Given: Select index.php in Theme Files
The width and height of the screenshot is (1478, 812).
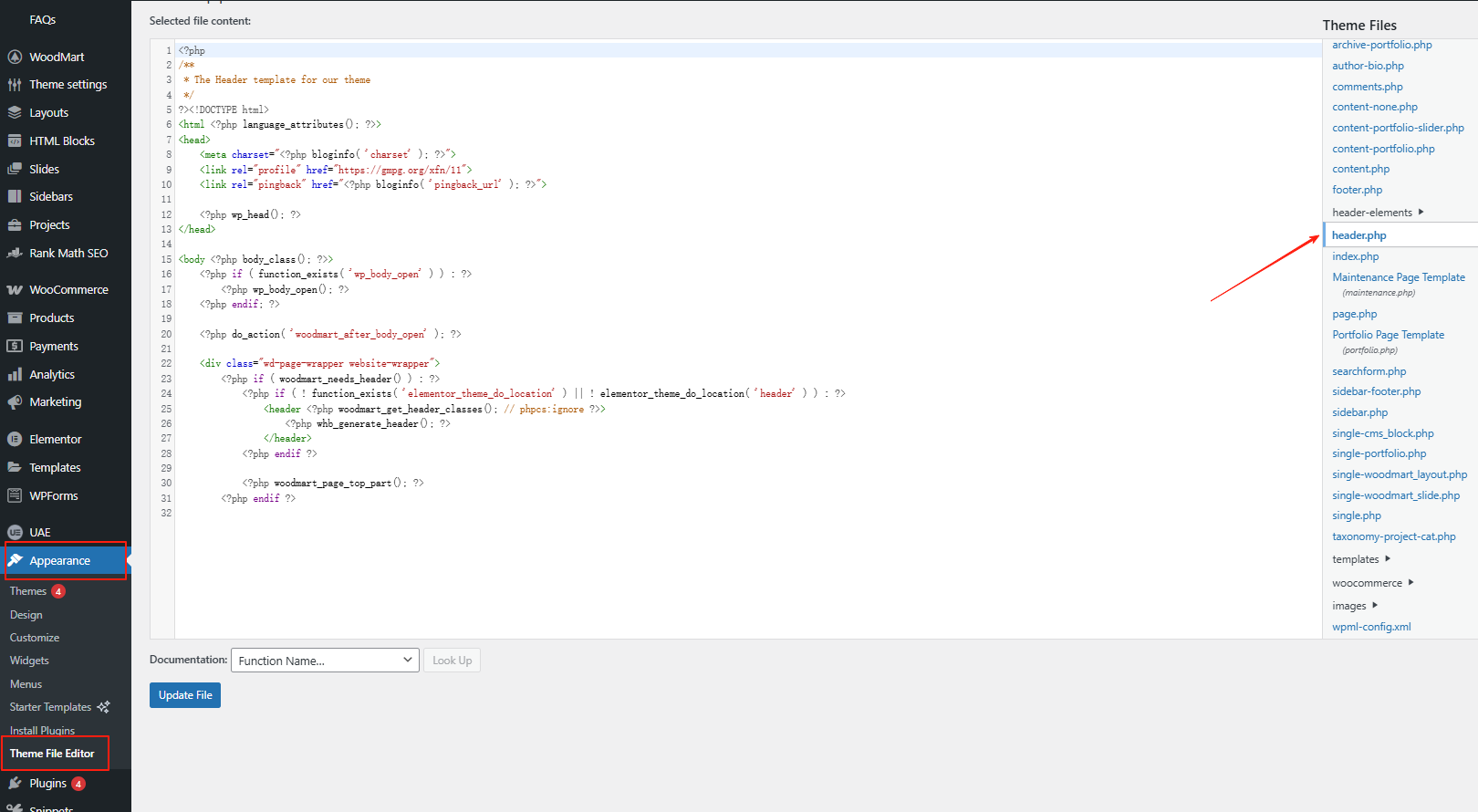Looking at the screenshot, I should (1355, 256).
